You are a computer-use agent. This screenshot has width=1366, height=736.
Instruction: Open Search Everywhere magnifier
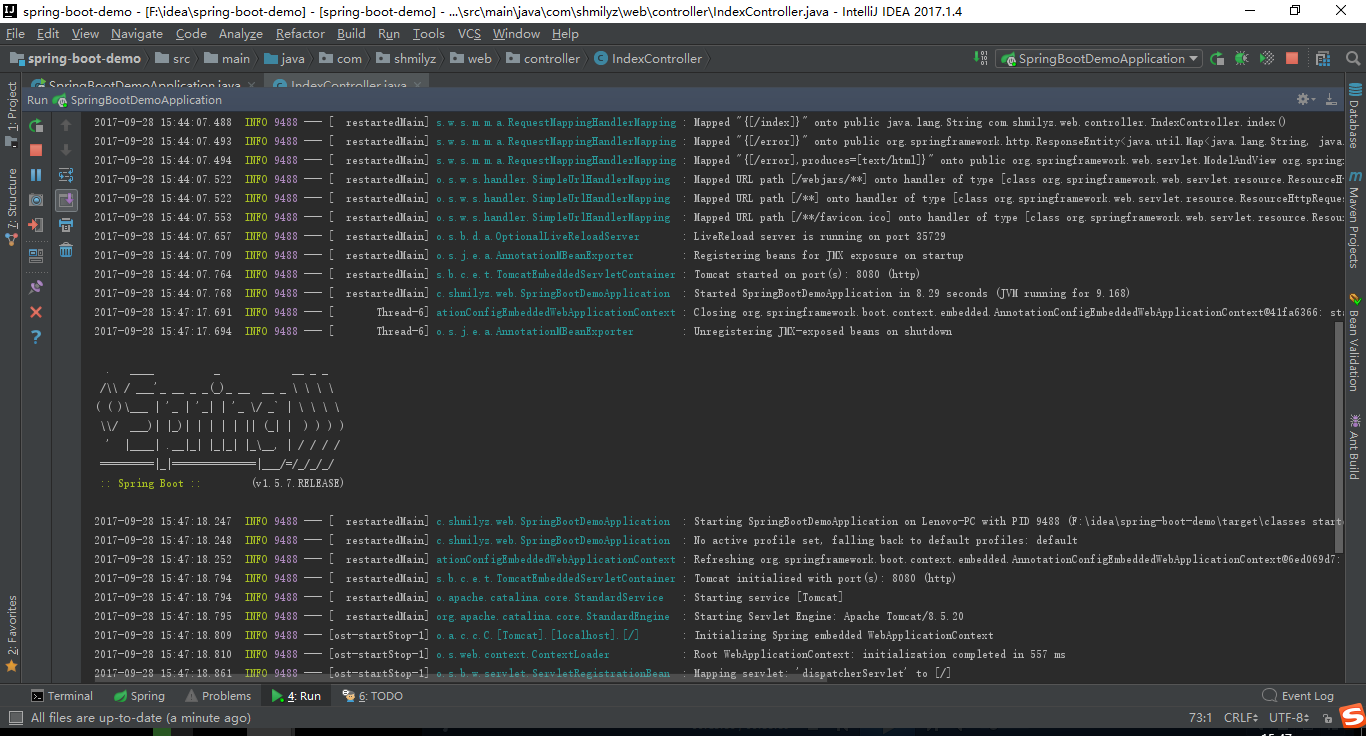(x=1352, y=59)
